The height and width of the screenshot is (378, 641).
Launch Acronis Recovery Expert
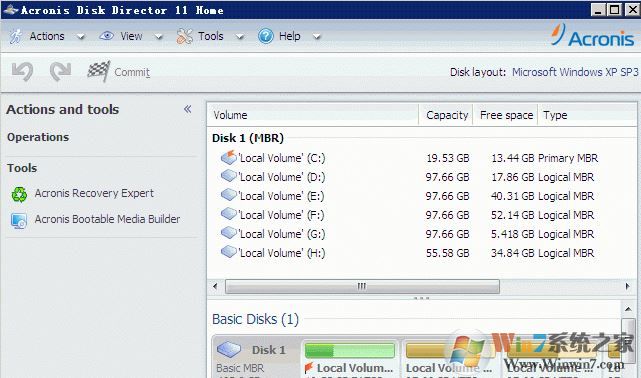pos(94,193)
